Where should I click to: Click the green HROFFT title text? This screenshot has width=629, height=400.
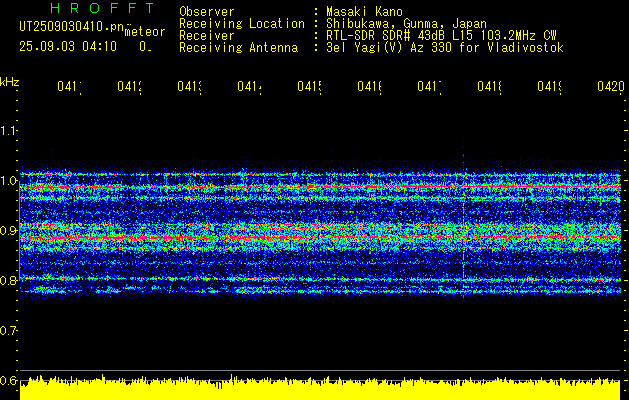(102, 8)
